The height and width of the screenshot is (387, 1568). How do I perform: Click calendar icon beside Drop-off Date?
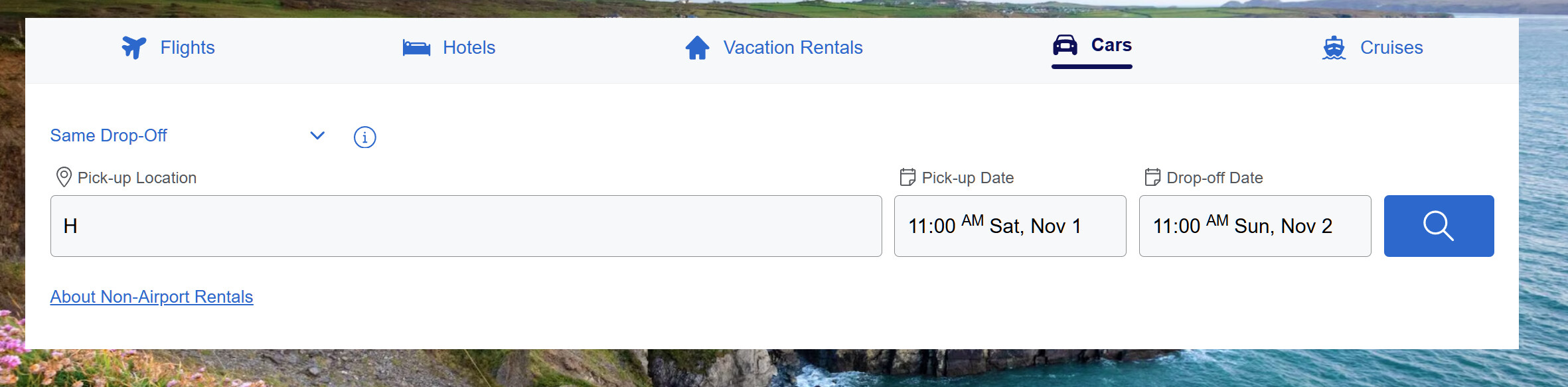[1152, 177]
